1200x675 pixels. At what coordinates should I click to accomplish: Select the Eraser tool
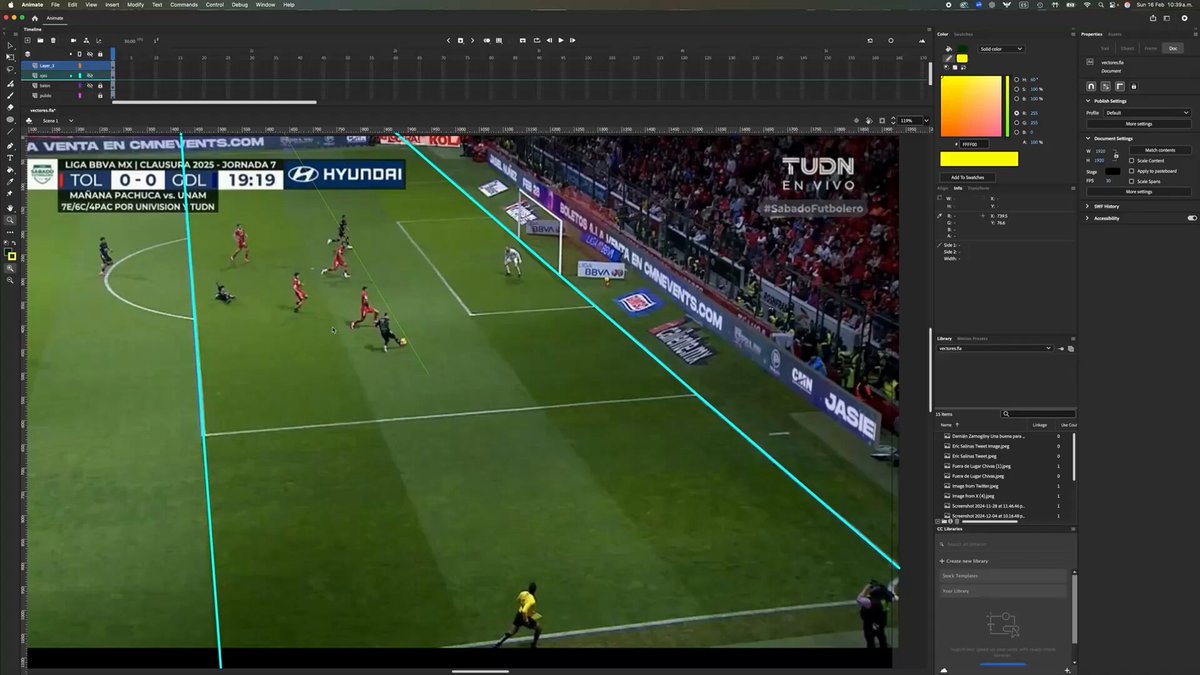pos(10,107)
